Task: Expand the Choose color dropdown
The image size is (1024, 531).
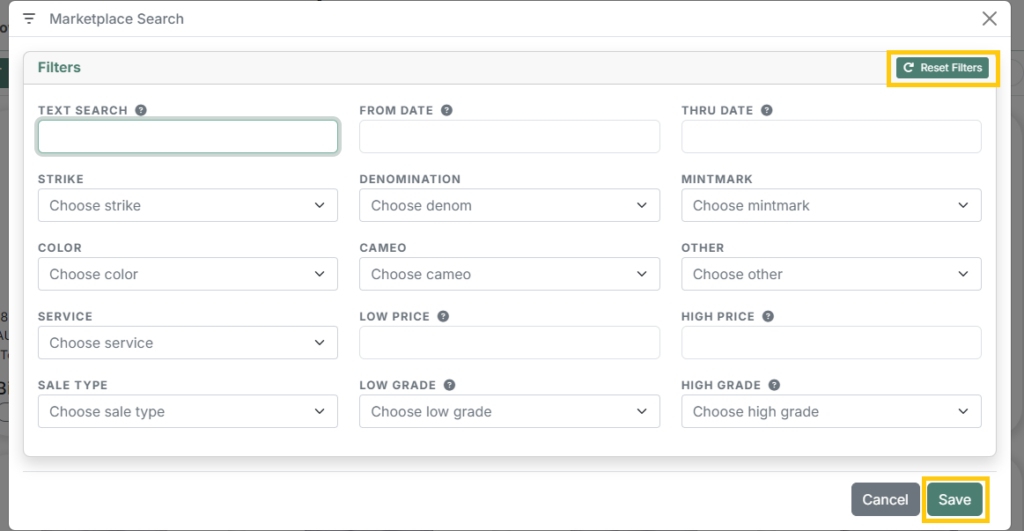Action: click(188, 274)
